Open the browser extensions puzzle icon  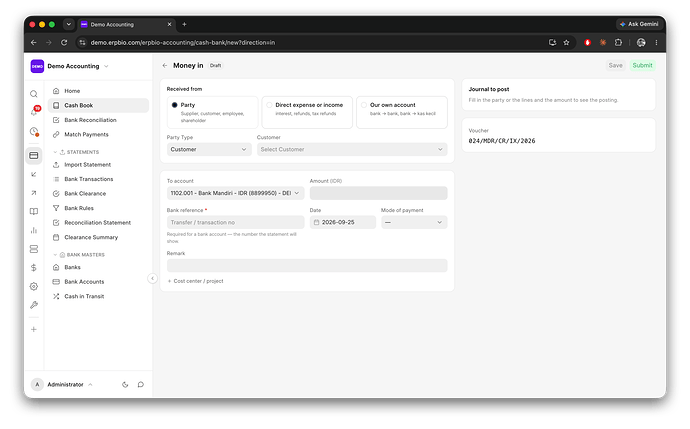click(x=618, y=43)
